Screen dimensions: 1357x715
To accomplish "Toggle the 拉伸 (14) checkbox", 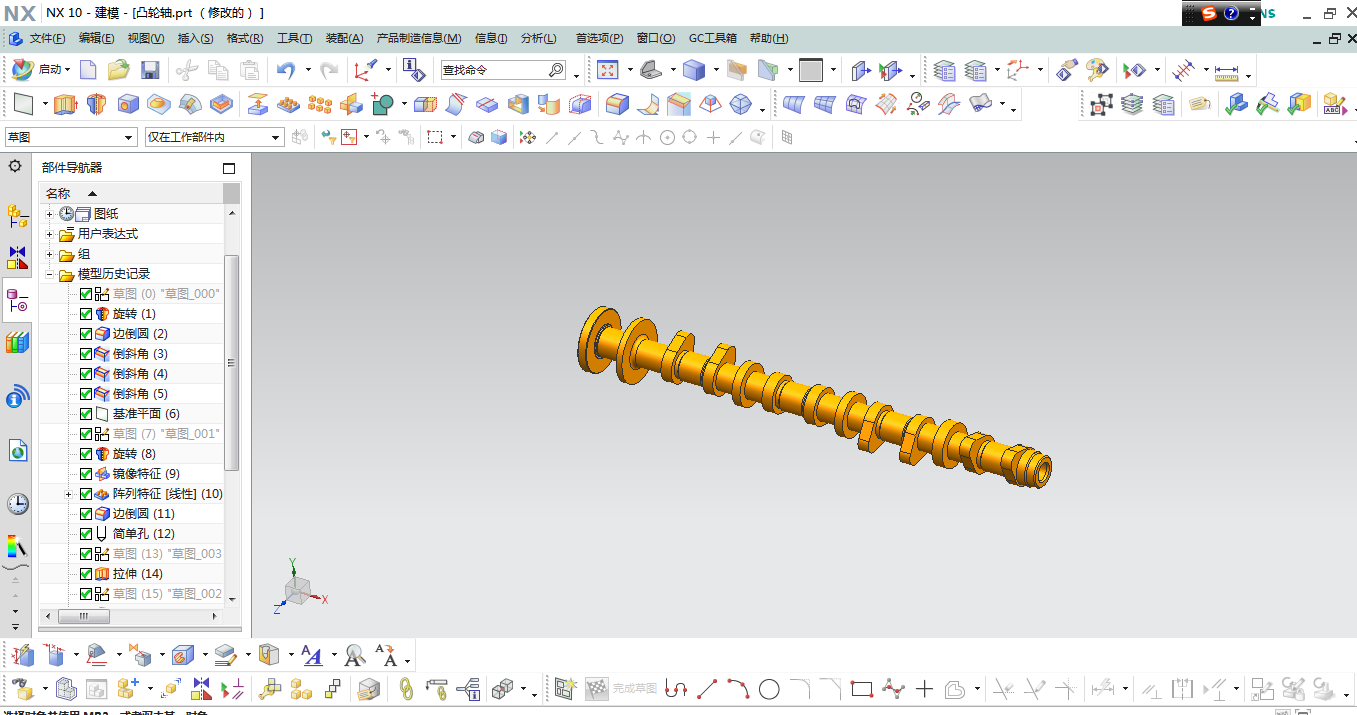I will tap(86, 574).
